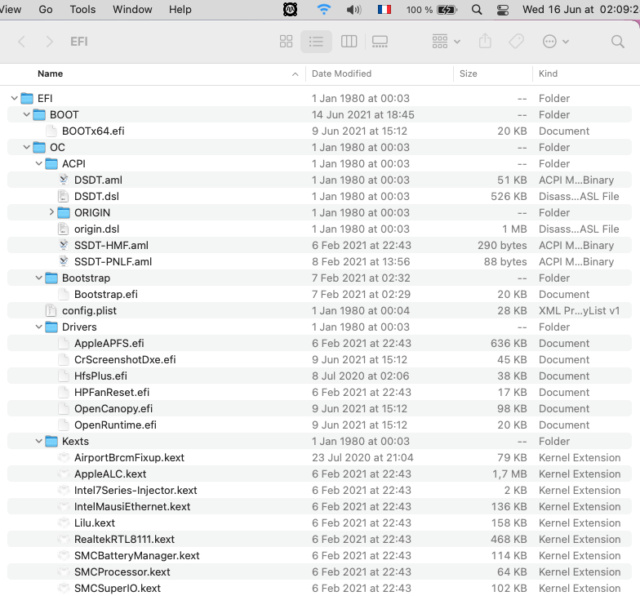Open the More actions ellipsis menu

(x=555, y=41)
